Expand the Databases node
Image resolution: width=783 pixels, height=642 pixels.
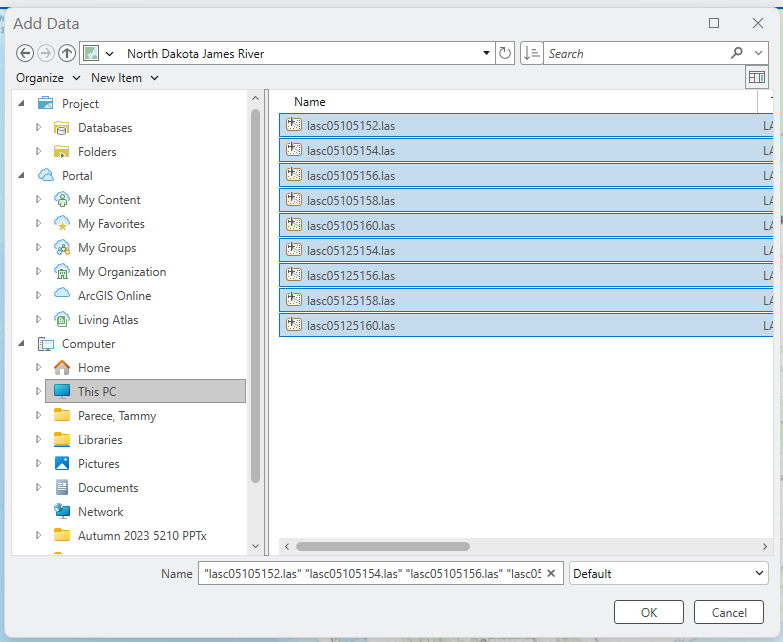38,127
